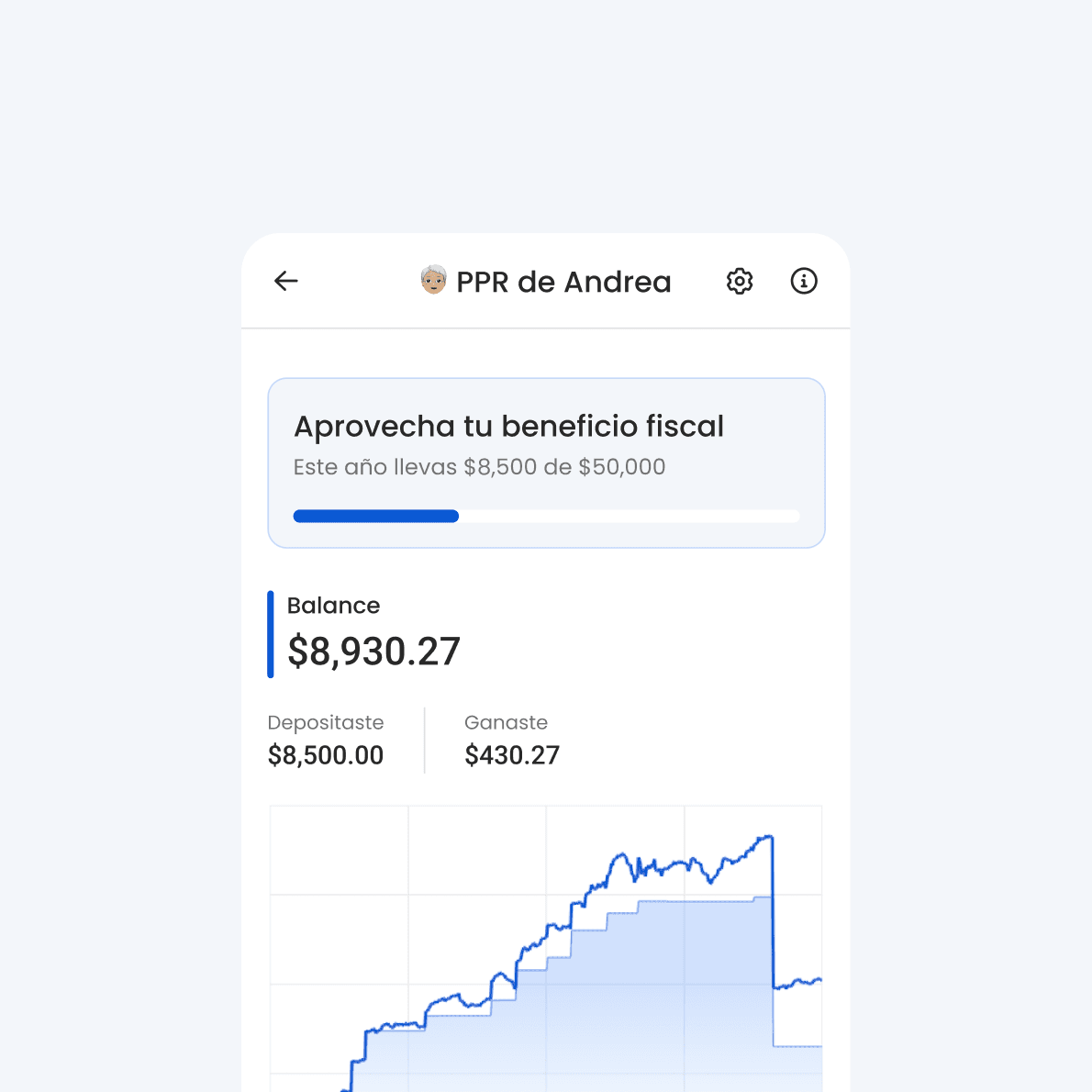This screenshot has height=1092, width=1092.
Task: Click the fiscal benefit progress bar
Action: [x=546, y=516]
